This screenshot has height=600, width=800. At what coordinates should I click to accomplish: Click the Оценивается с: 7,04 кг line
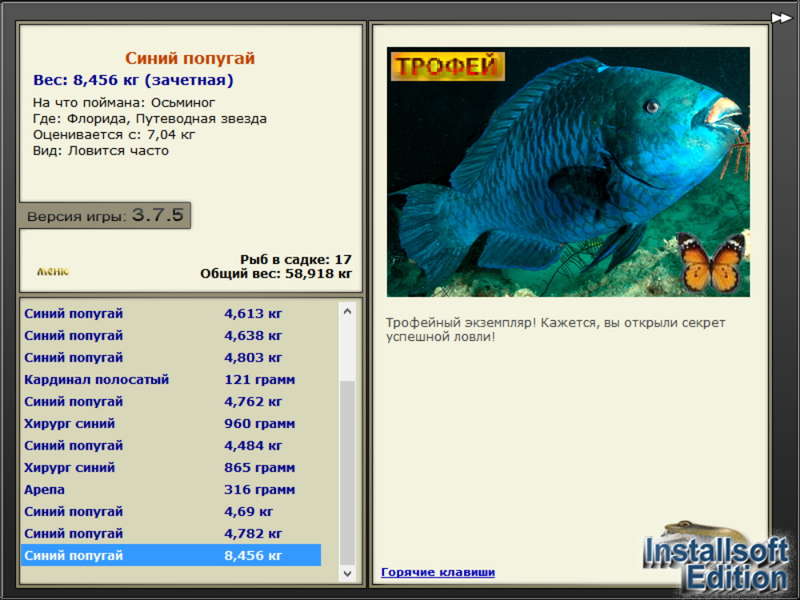click(x=114, y=135)
